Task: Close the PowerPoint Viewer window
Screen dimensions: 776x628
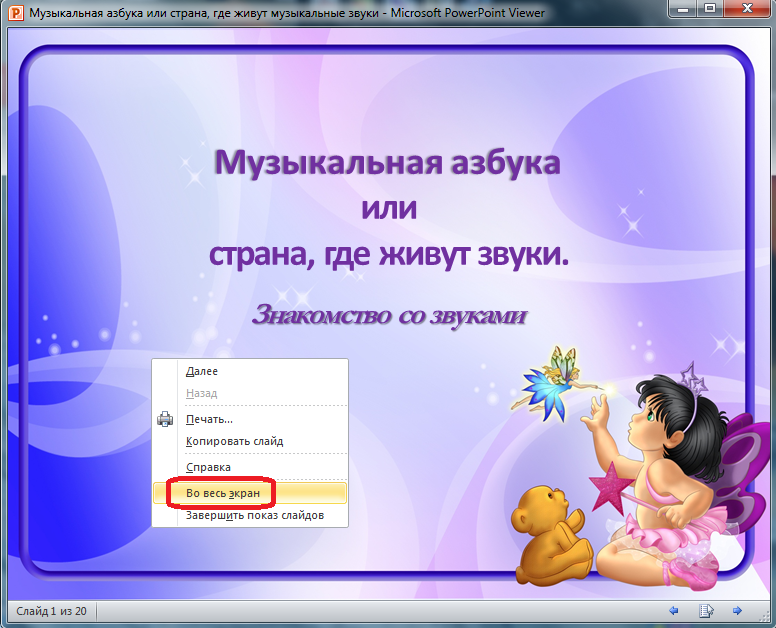Action: [x=748, y=10]
